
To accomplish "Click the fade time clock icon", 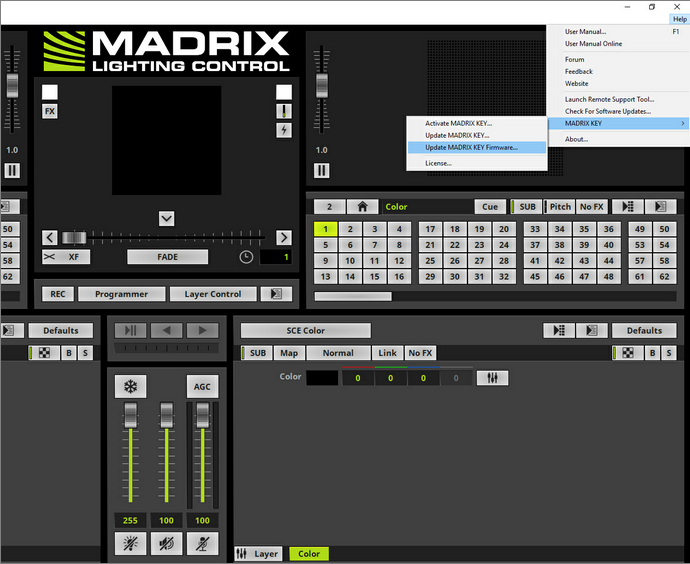I will [x=246, y=257].
